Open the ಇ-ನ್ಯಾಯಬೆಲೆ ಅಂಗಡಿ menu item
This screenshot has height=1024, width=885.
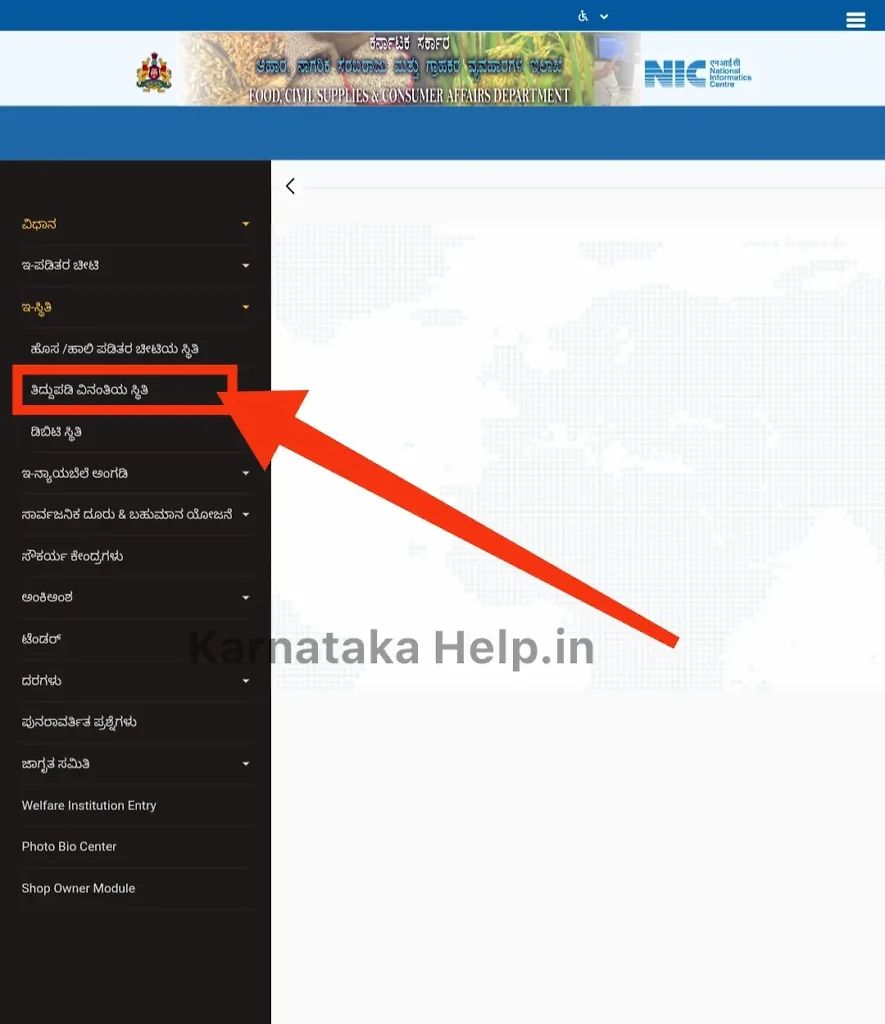(74, 473)
